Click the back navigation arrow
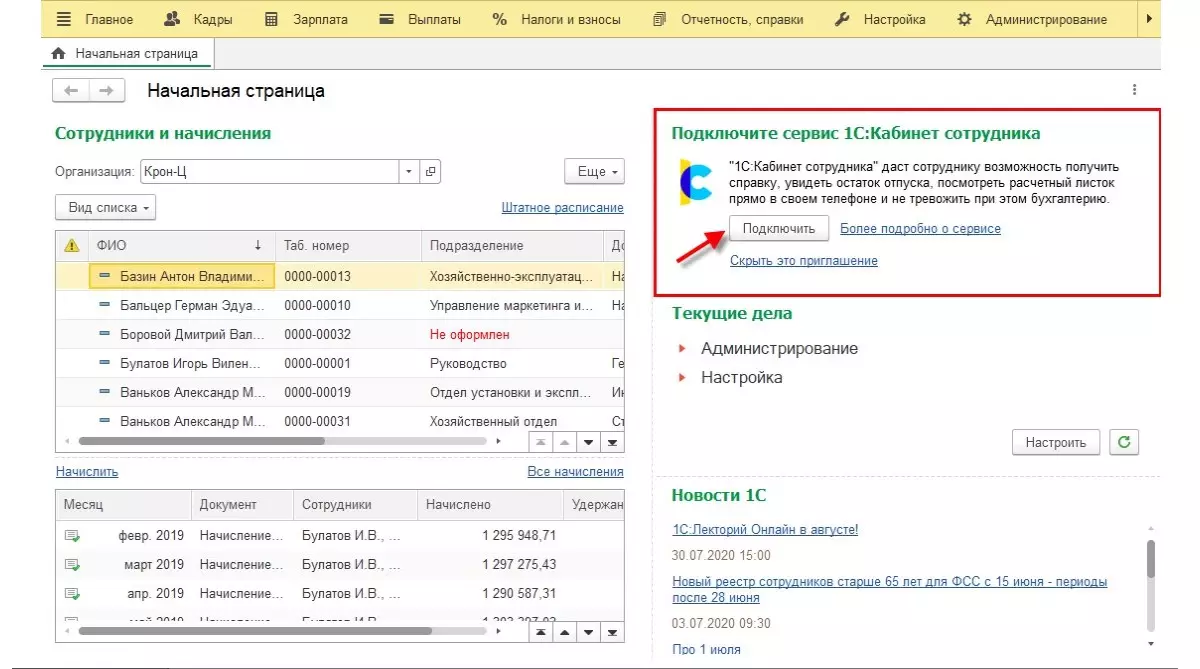The width and height of the screenshot is (1200, 669). point(71,91)
